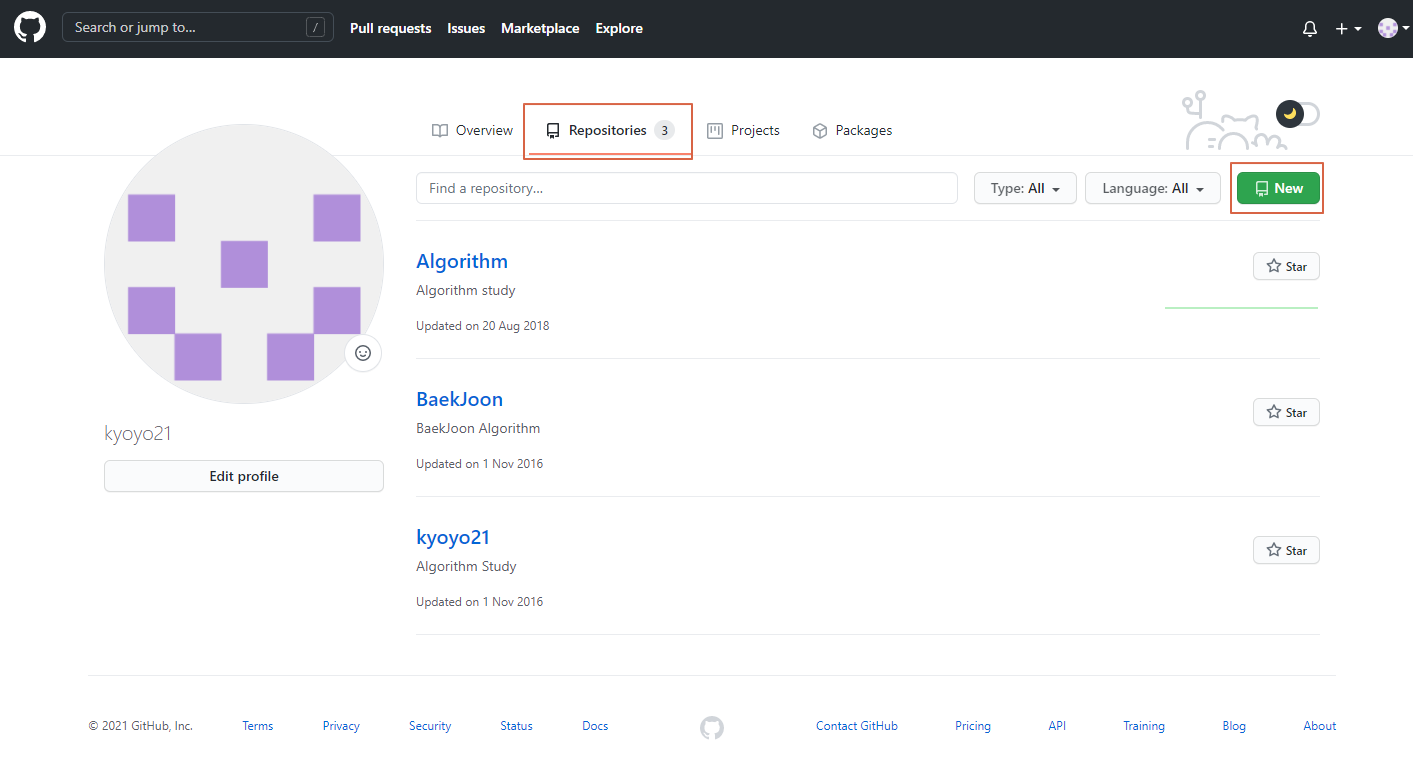Select the slash shortcut key hint
Image resolution: width=1413 pixels, height=775 pixels.
pos(316,28)
